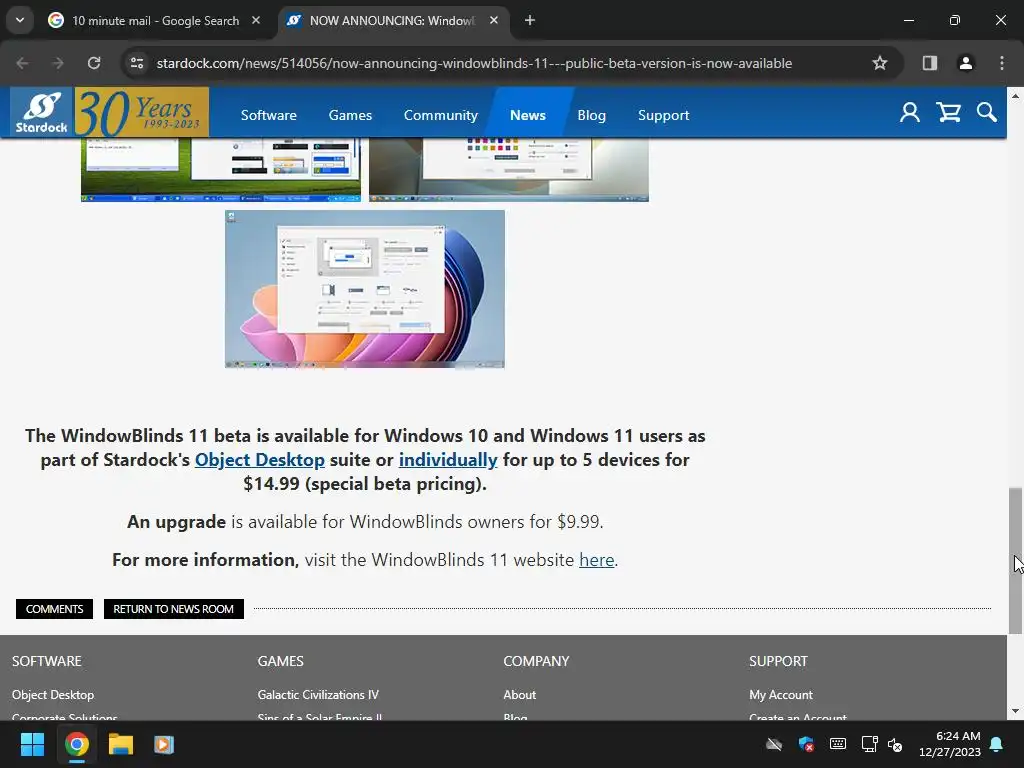Click the muted volume tray icon

point(895,744)
